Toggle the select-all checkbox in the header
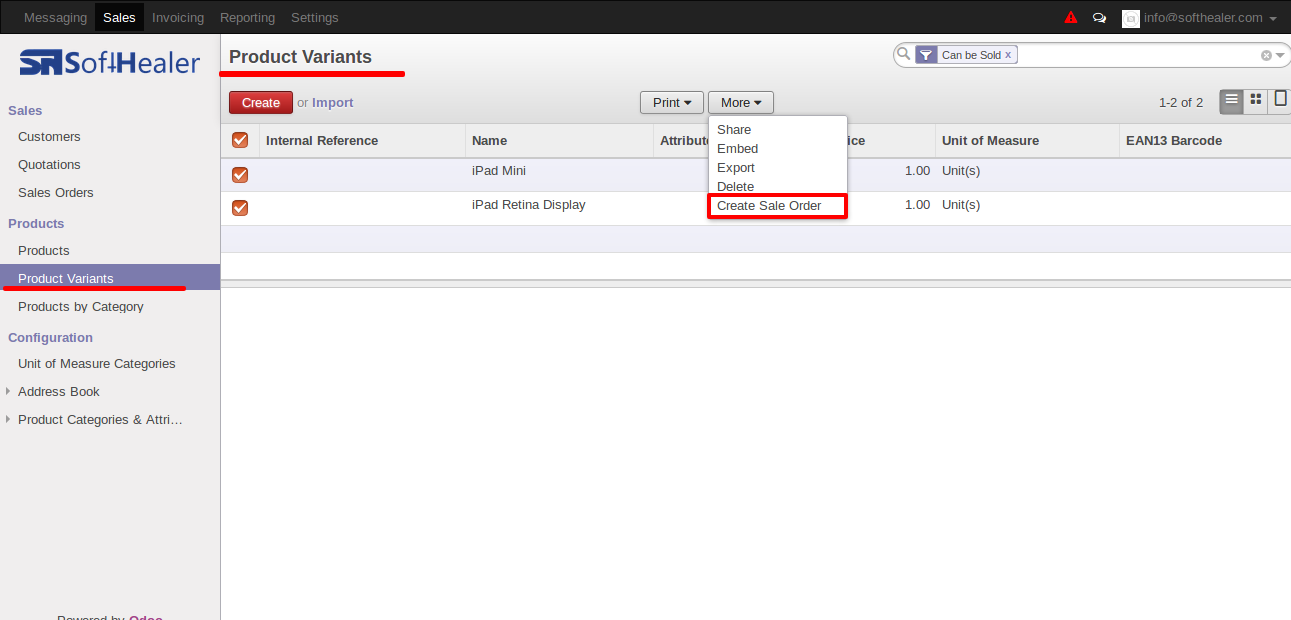Viewport: 1291px width, 620px height. [240, 140]
